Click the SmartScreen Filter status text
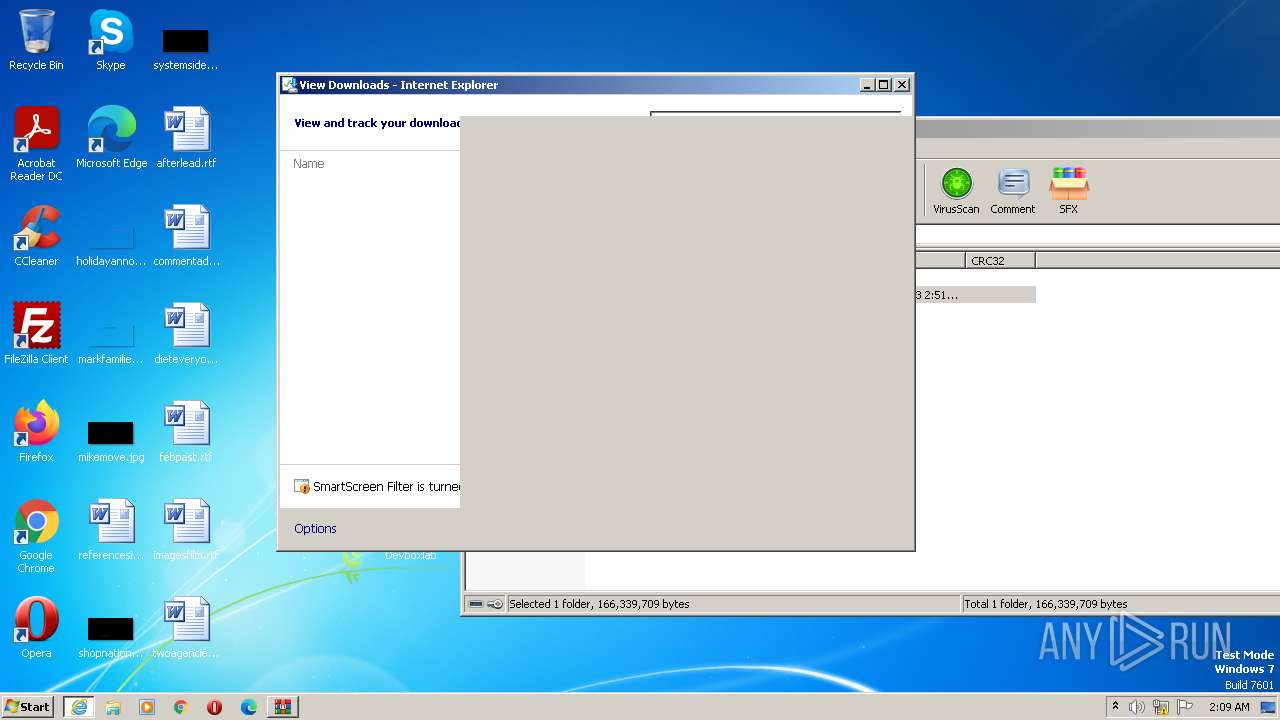 [387, 487]
